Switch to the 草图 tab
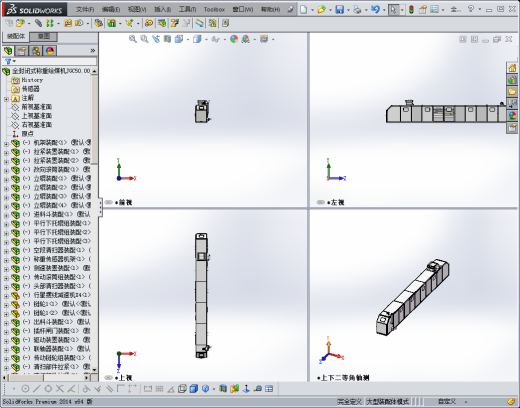 [44, 36]
